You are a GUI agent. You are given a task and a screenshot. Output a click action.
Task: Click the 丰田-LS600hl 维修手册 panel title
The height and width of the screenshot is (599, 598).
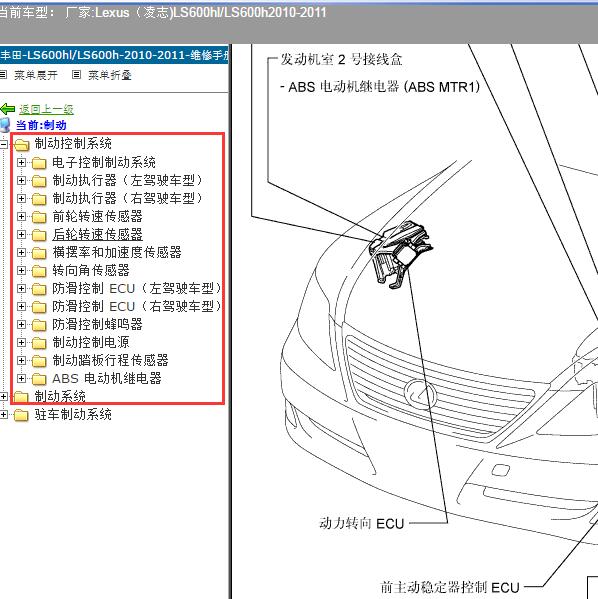coord(115,55)
